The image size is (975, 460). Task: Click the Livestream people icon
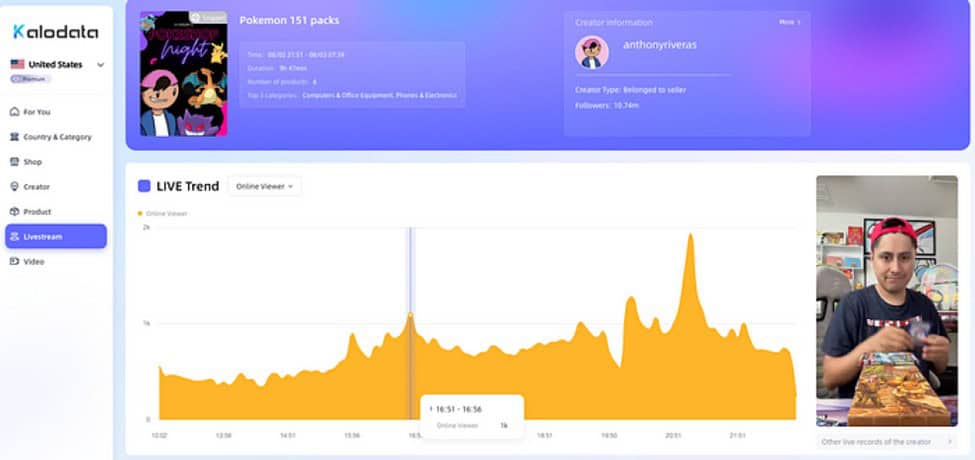(14, 236)
